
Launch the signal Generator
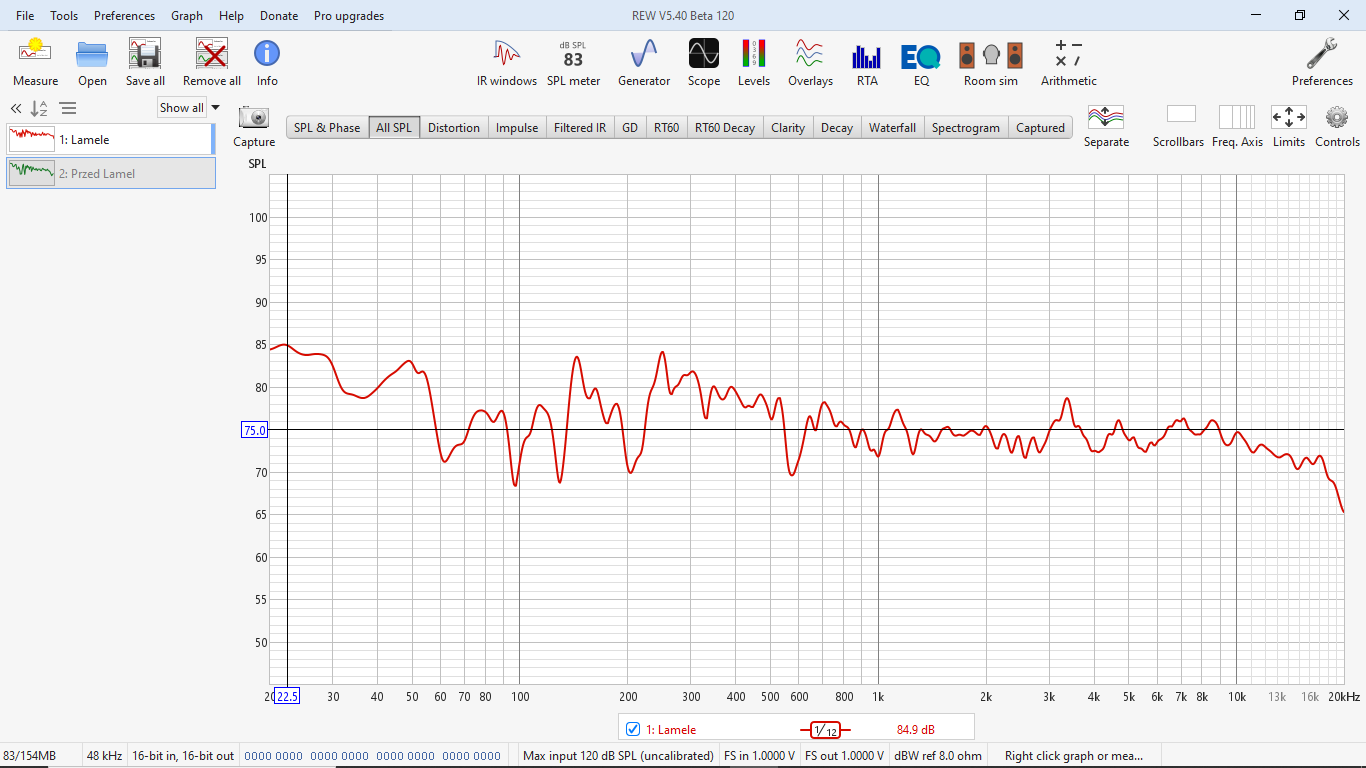[x=644, y=62]
